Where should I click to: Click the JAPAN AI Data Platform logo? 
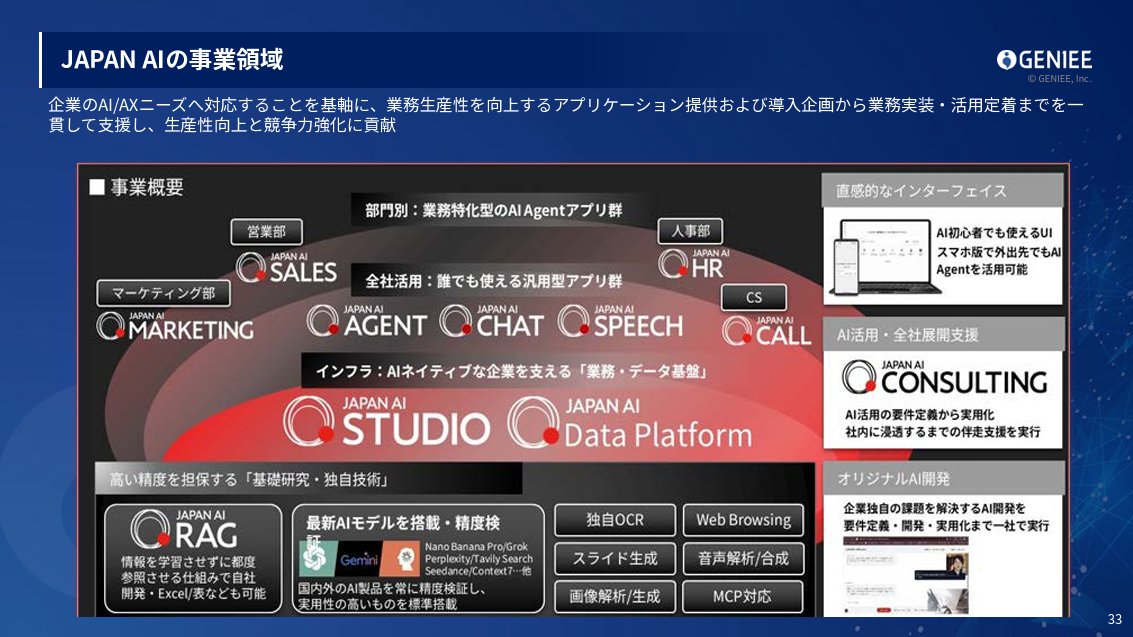[630, 423]
